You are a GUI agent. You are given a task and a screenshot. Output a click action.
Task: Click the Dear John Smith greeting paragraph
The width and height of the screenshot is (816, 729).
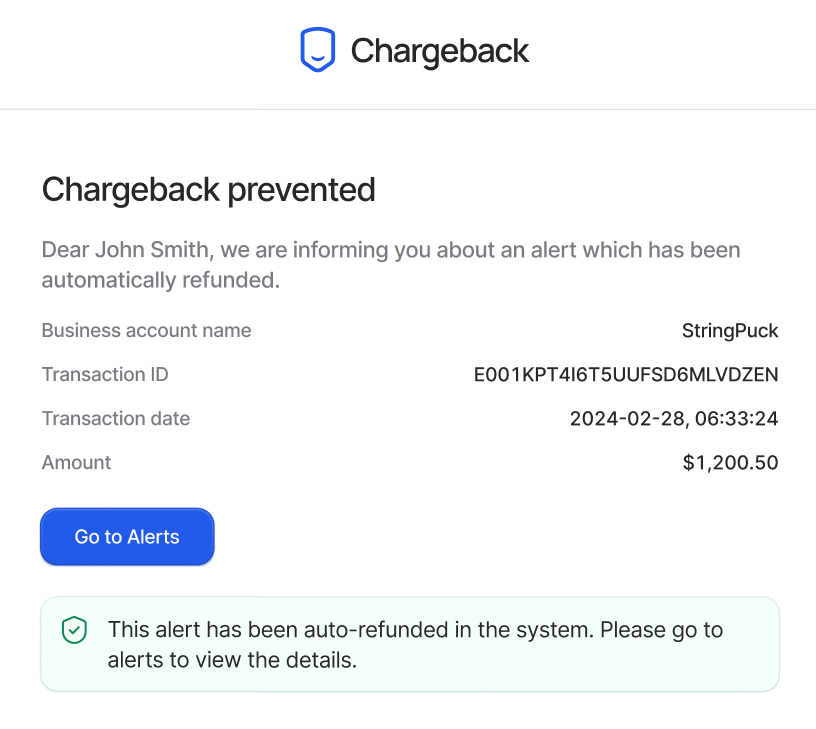click(391, 265)
